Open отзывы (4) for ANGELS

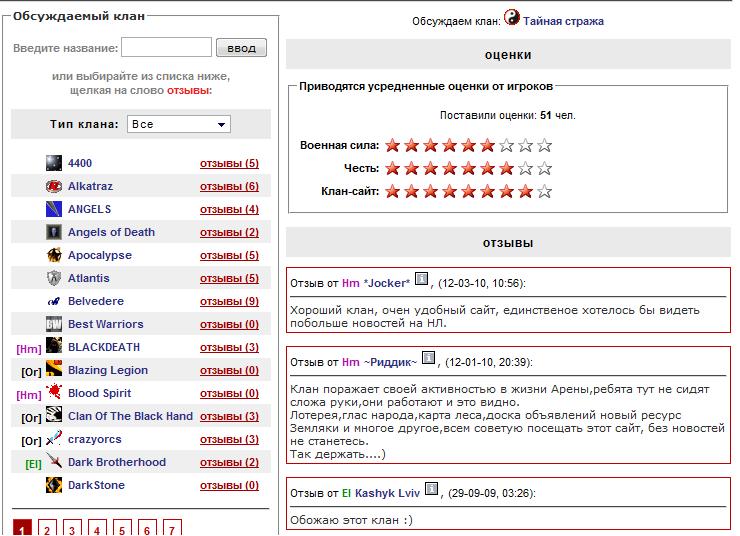click(229, 209)
